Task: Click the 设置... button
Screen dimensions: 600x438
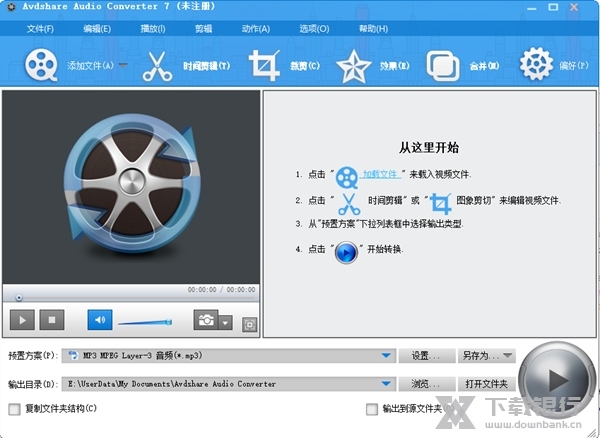Action: tap(427, 356)
